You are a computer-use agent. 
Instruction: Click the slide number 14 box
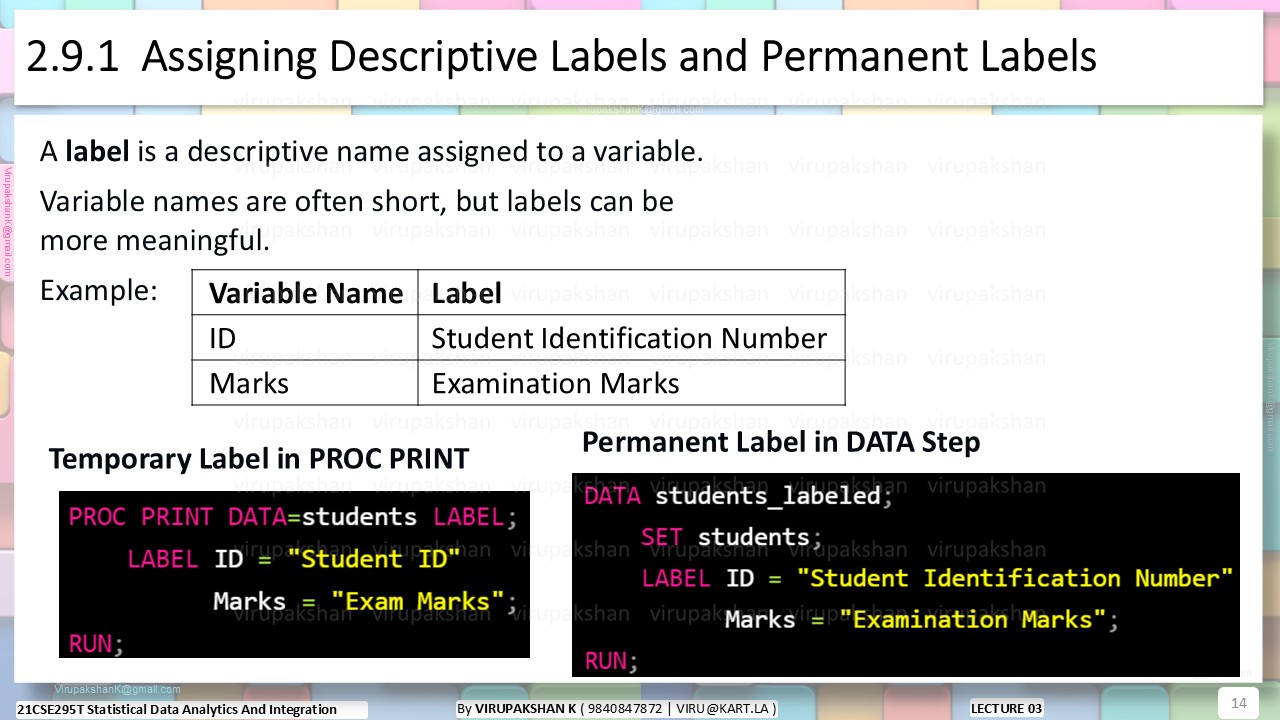pos(1239,702)
